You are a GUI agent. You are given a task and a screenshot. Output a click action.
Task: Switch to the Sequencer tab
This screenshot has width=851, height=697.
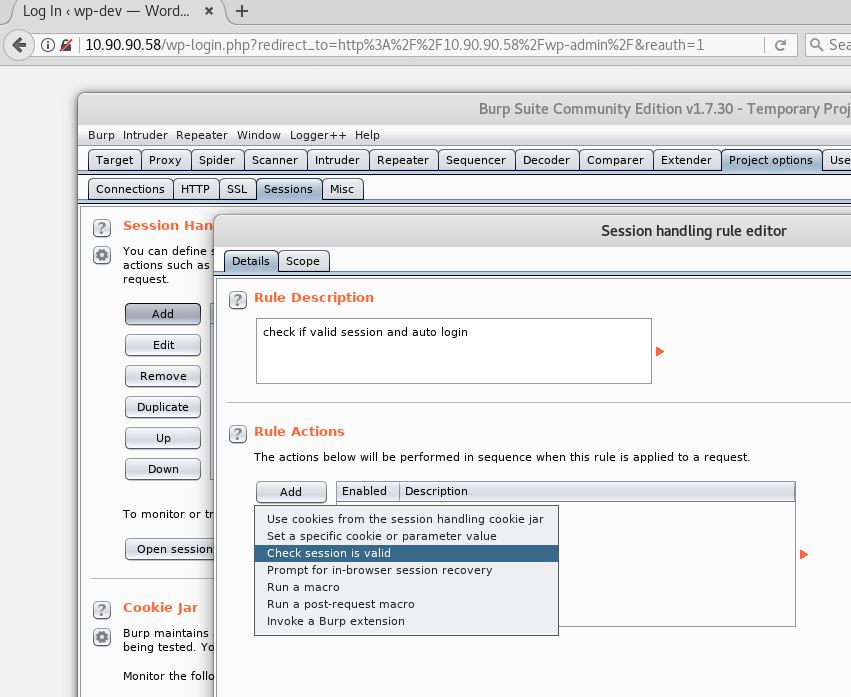coord(475,160)
